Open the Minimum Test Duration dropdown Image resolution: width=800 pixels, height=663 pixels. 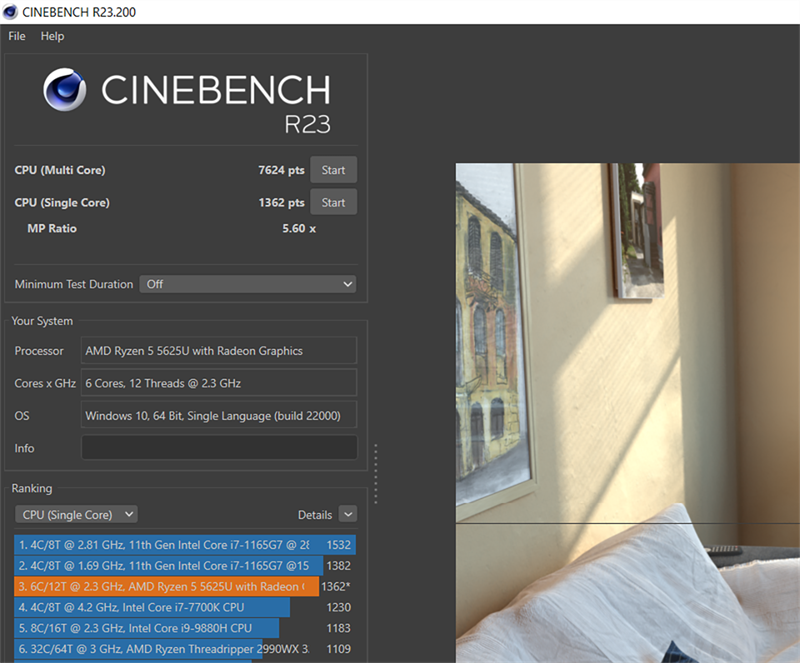pyautogui.click(x=247, y=284)
